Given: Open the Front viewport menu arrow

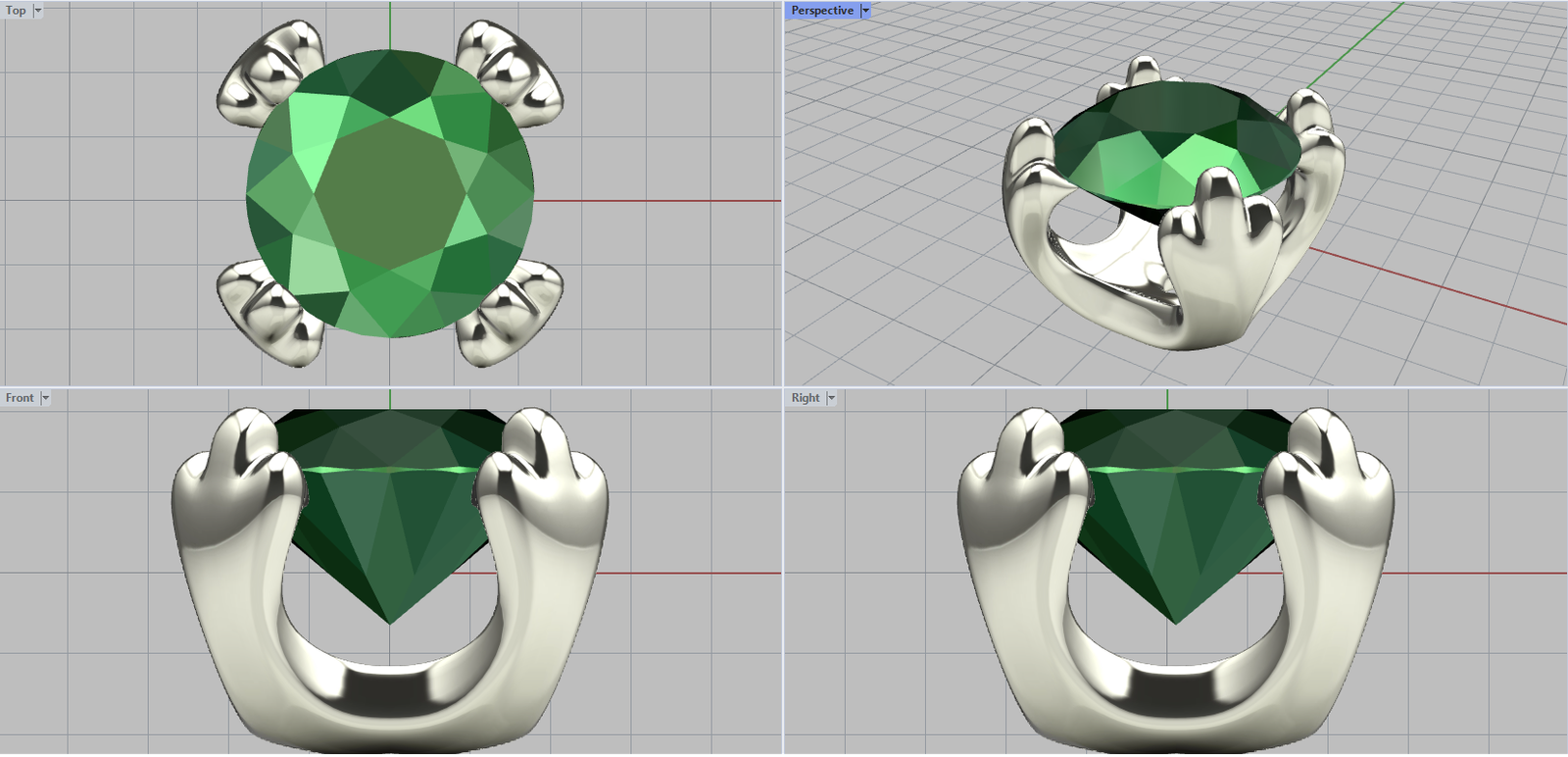Looking at the screenshot, I should point(45,398).
